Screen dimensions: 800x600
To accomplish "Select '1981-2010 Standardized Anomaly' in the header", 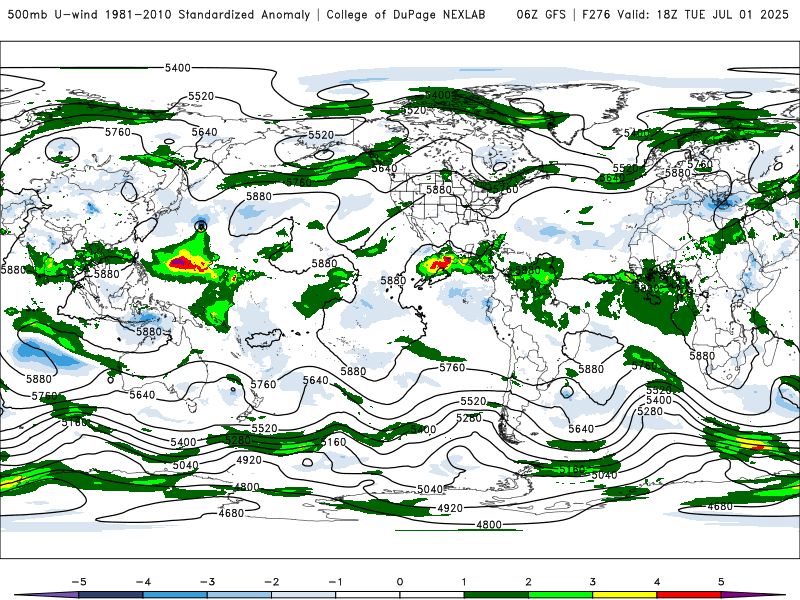I will click(208, 14).
